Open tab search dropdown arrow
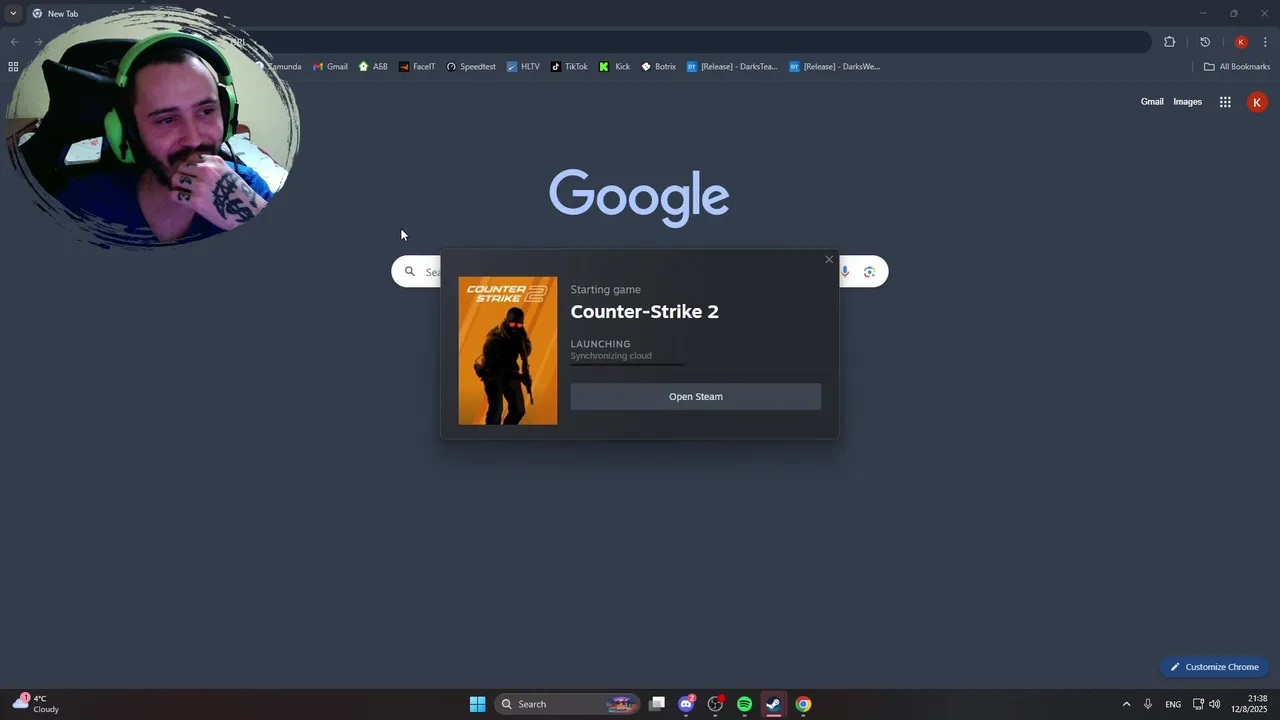 point(13,14)
